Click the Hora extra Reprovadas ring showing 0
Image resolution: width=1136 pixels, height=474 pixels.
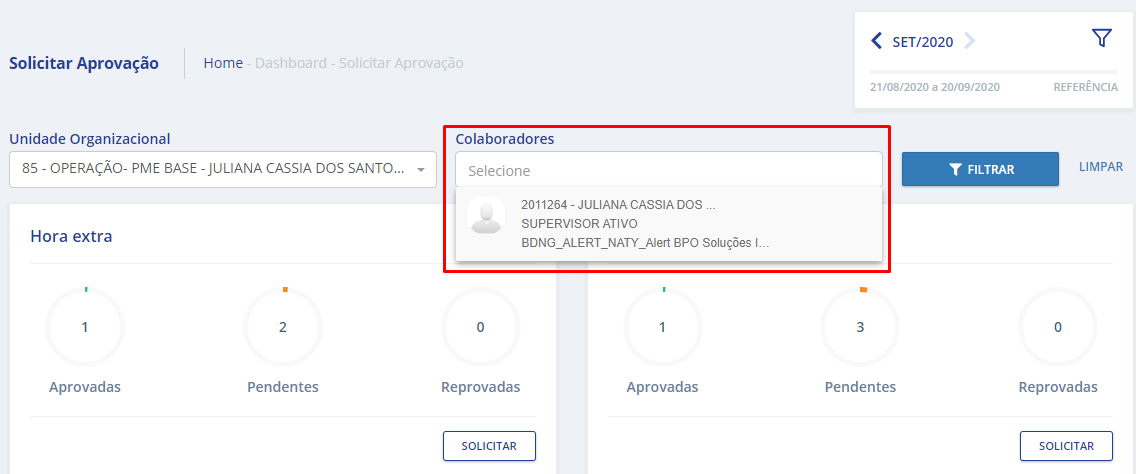pyautogui.click(x=480, y=326)
